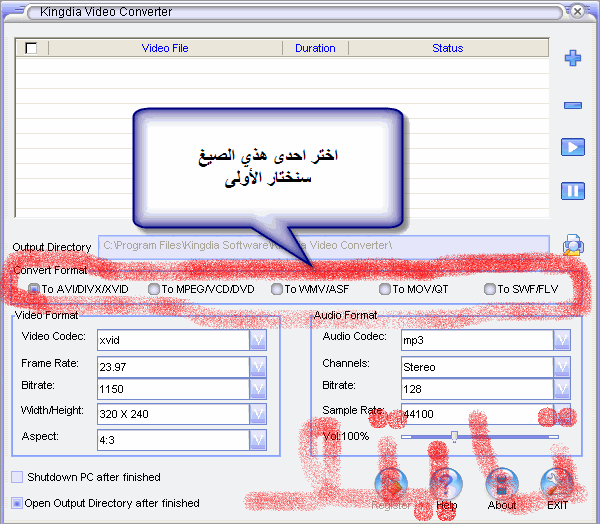This screenshot has width=600, height=524.
Task: Start conversion with the play button
Action: pos(573,147)
